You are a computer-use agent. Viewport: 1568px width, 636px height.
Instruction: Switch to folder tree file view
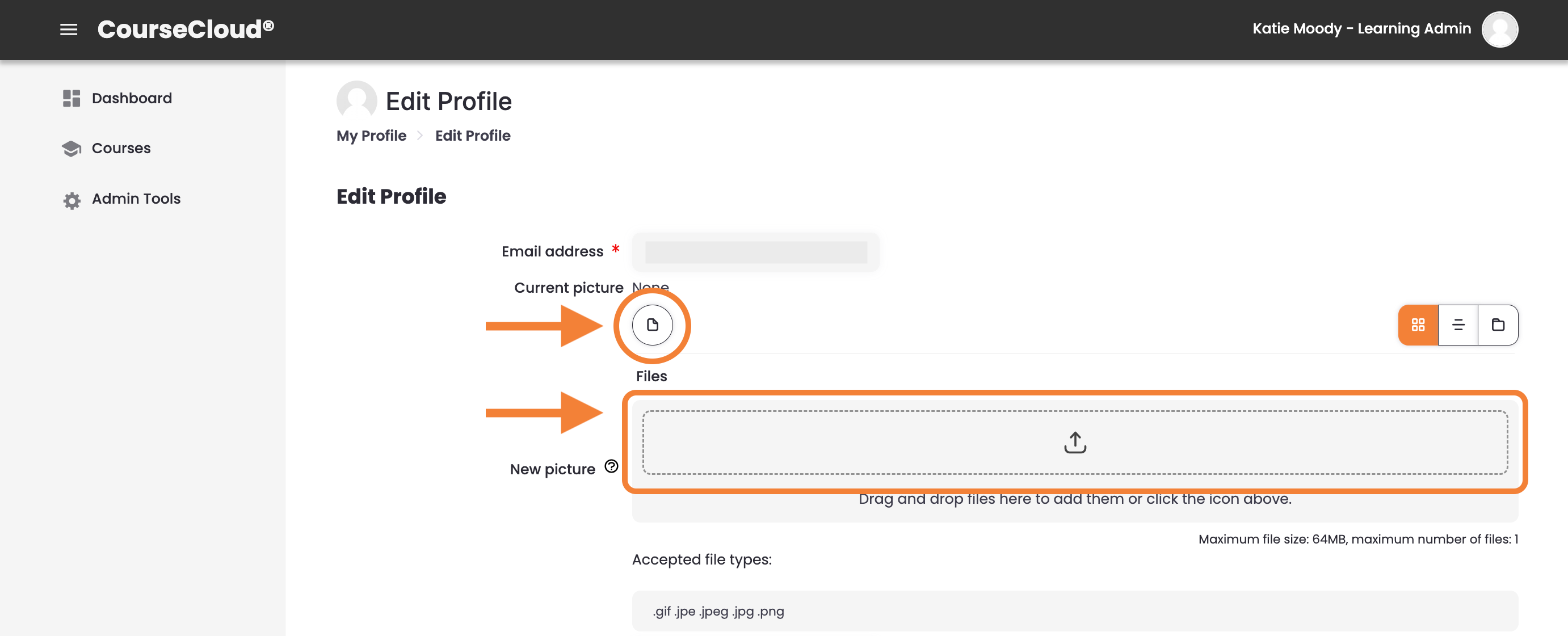click(1498, 325)
